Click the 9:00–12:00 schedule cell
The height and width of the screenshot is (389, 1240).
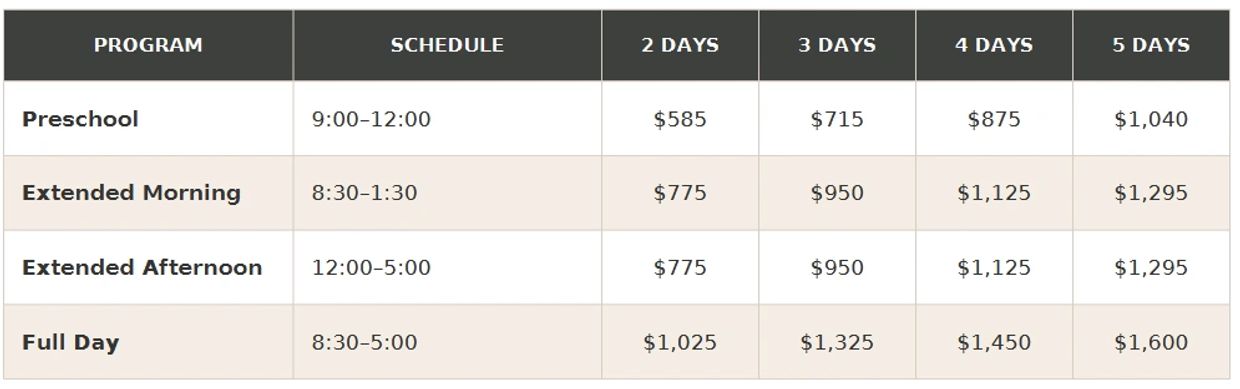point(371,119)
